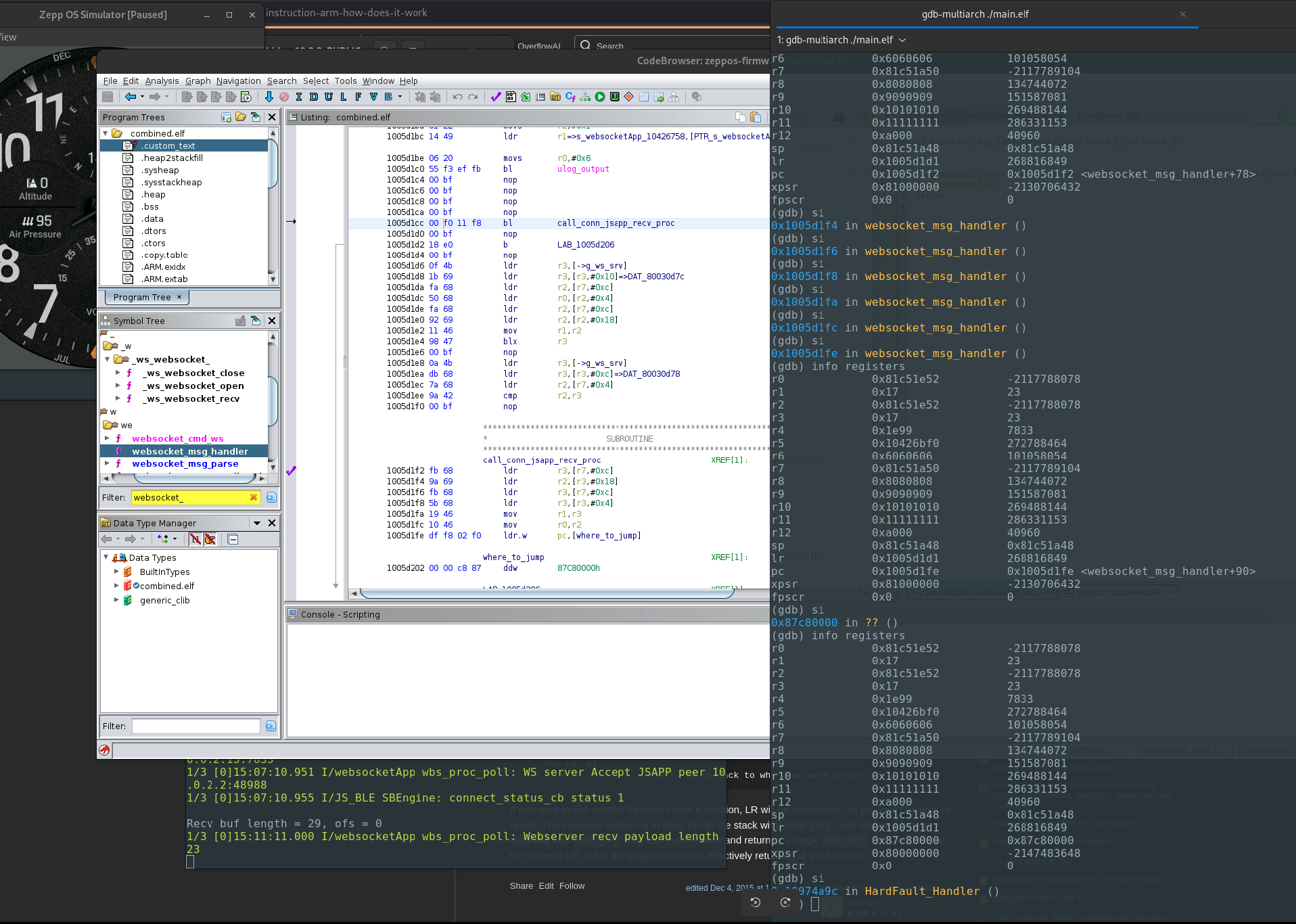Click the U navigation toolbar icon
1296x924 pixels.
point(329,97)
